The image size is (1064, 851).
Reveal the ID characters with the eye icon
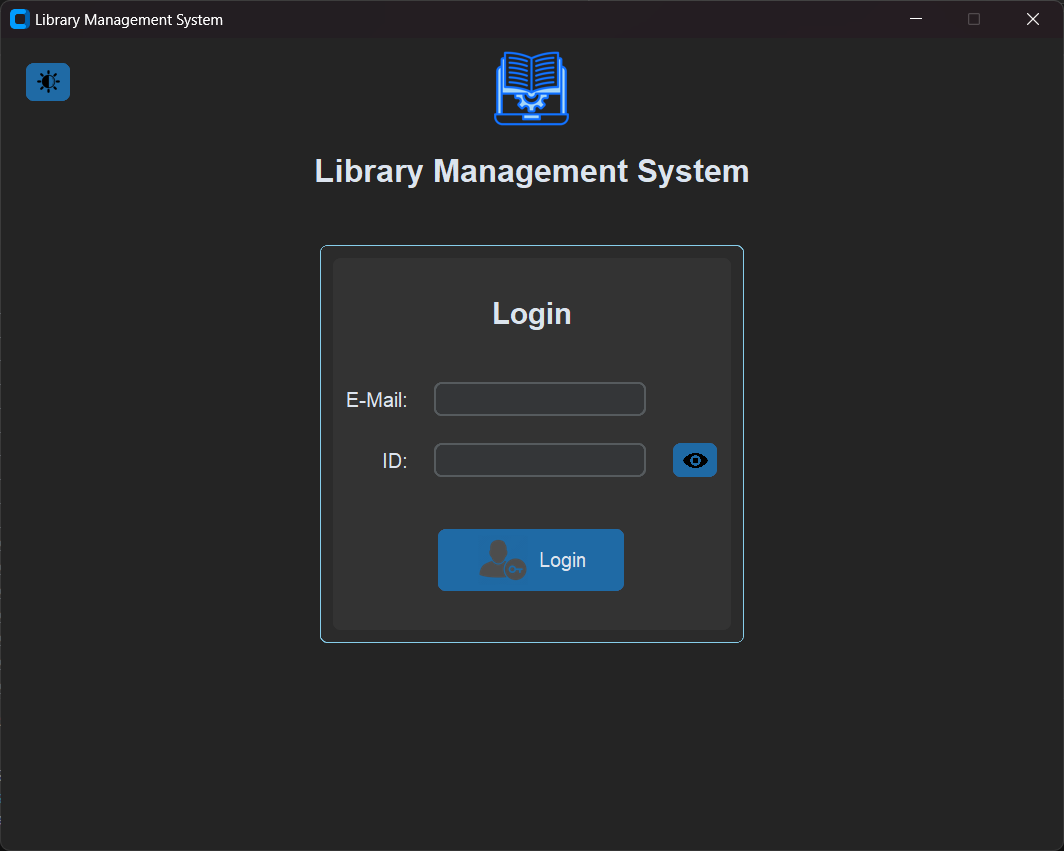[x=694, y=460]
